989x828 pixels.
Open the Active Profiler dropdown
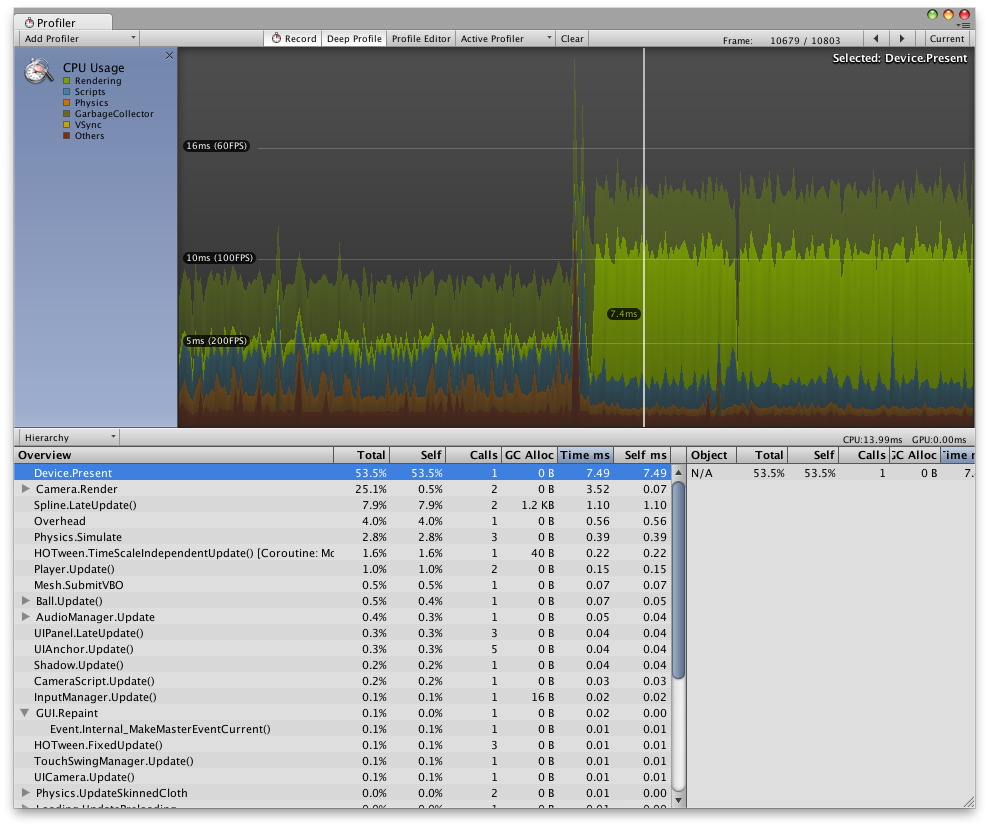(x=505, y=39)
